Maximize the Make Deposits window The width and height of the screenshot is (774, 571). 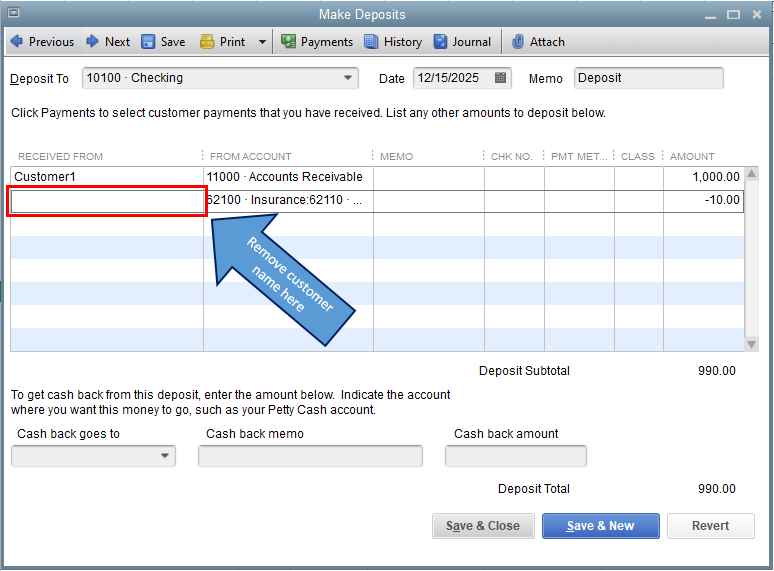[x=734, y=14]
